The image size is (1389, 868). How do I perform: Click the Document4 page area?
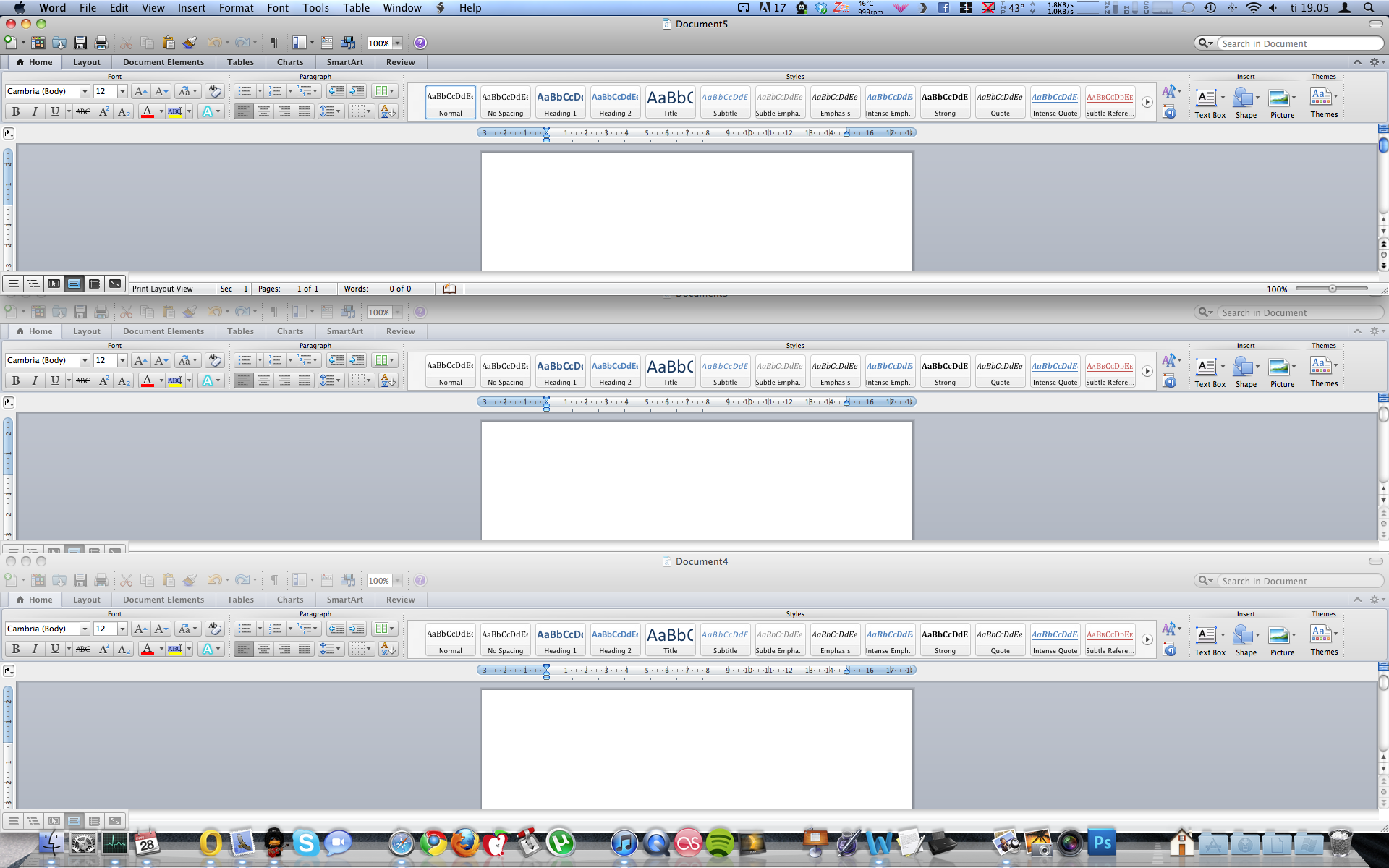point(697,749)
